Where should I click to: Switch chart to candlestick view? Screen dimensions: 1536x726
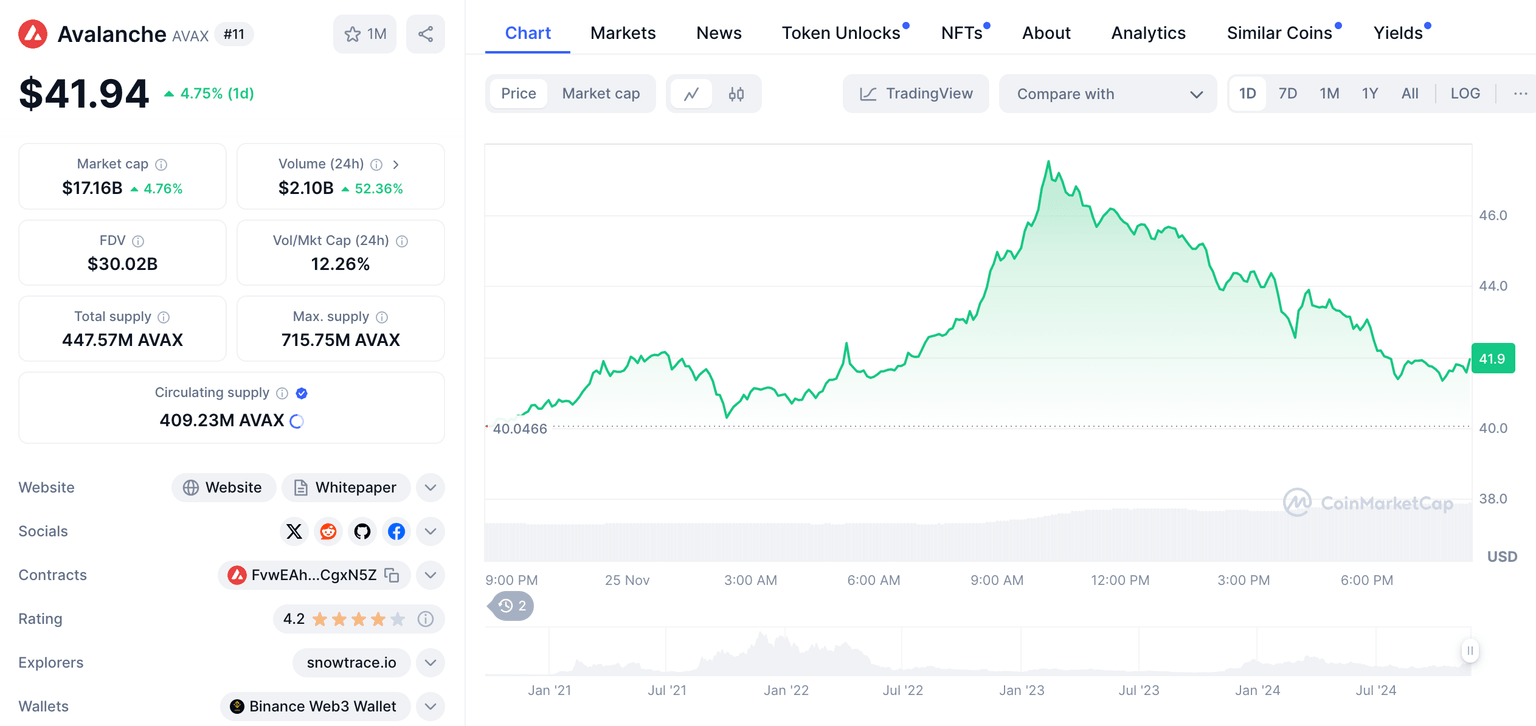736,94
